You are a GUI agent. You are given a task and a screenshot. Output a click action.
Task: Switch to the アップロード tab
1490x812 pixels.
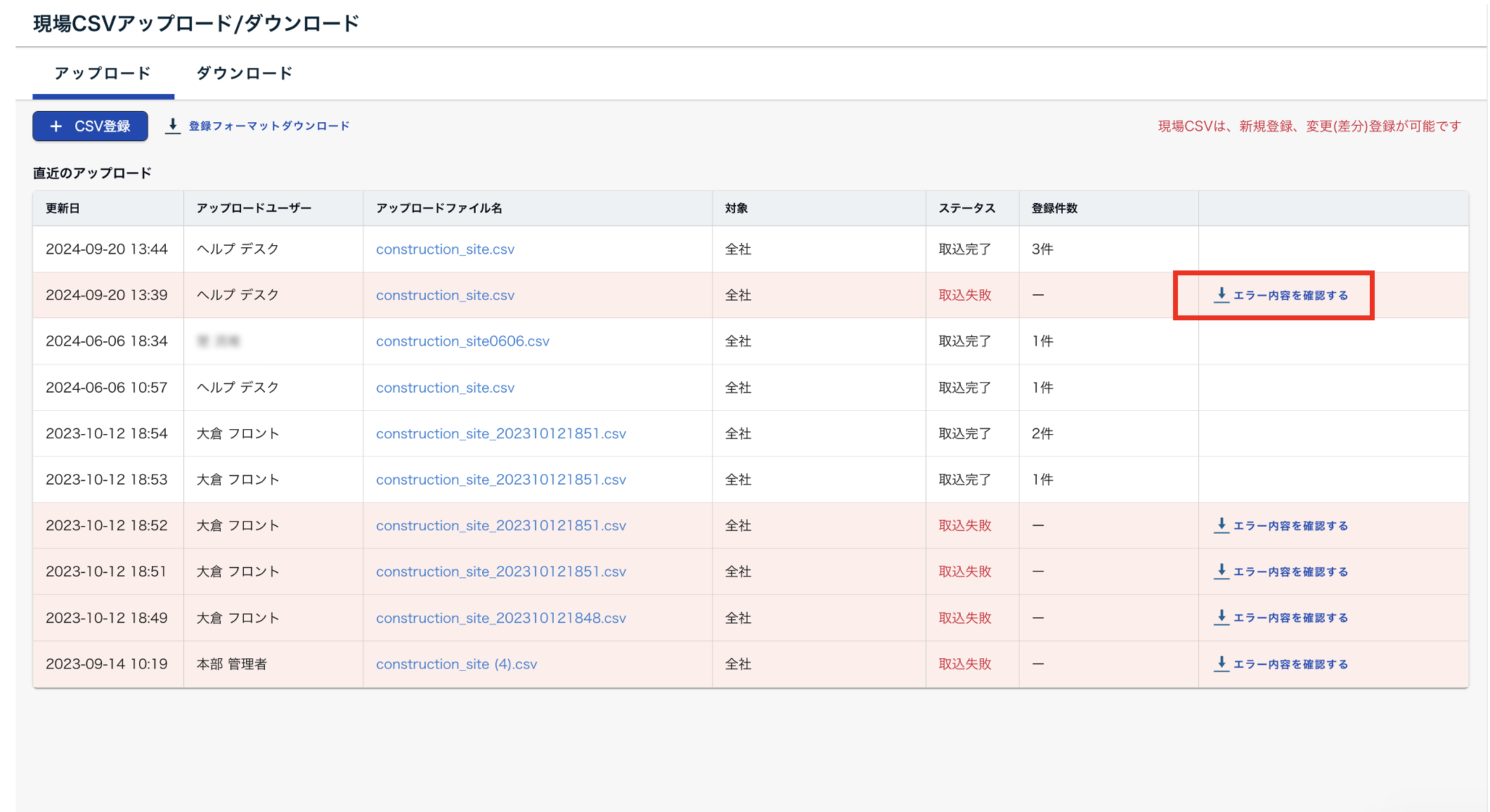click(x=103, y=73)
